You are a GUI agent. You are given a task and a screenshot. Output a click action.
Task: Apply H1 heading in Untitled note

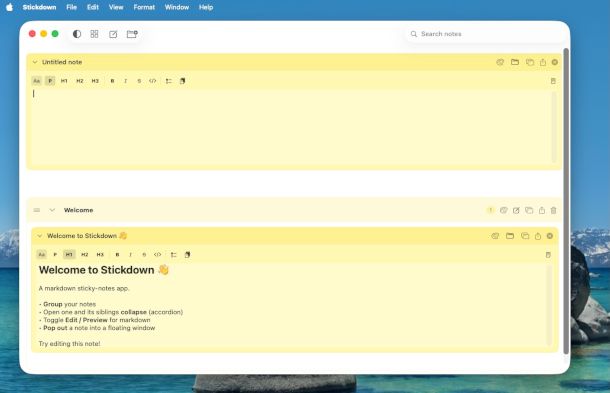click(x=64, y=81)
